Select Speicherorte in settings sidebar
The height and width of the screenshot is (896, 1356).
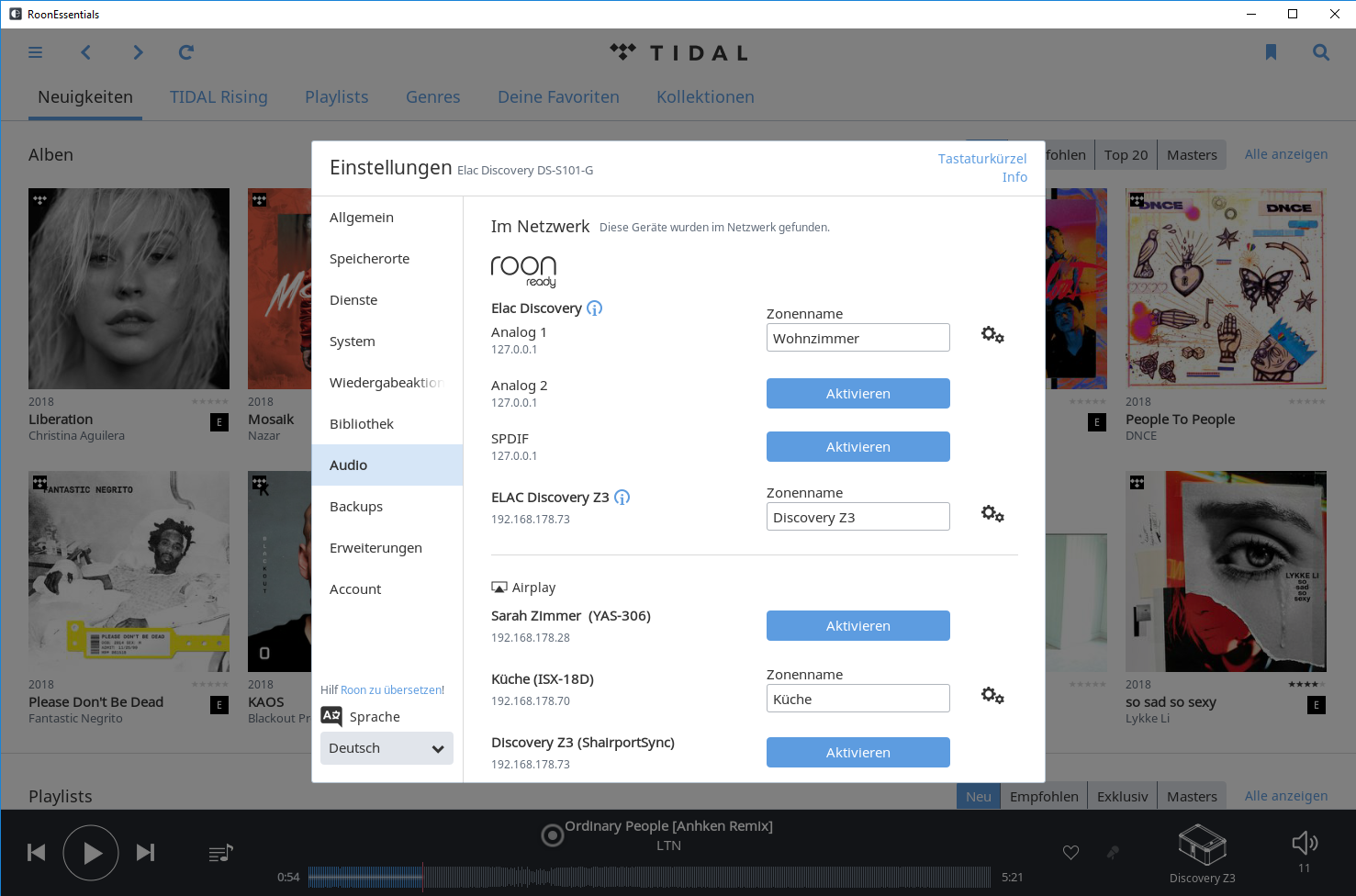click(387, 259)
